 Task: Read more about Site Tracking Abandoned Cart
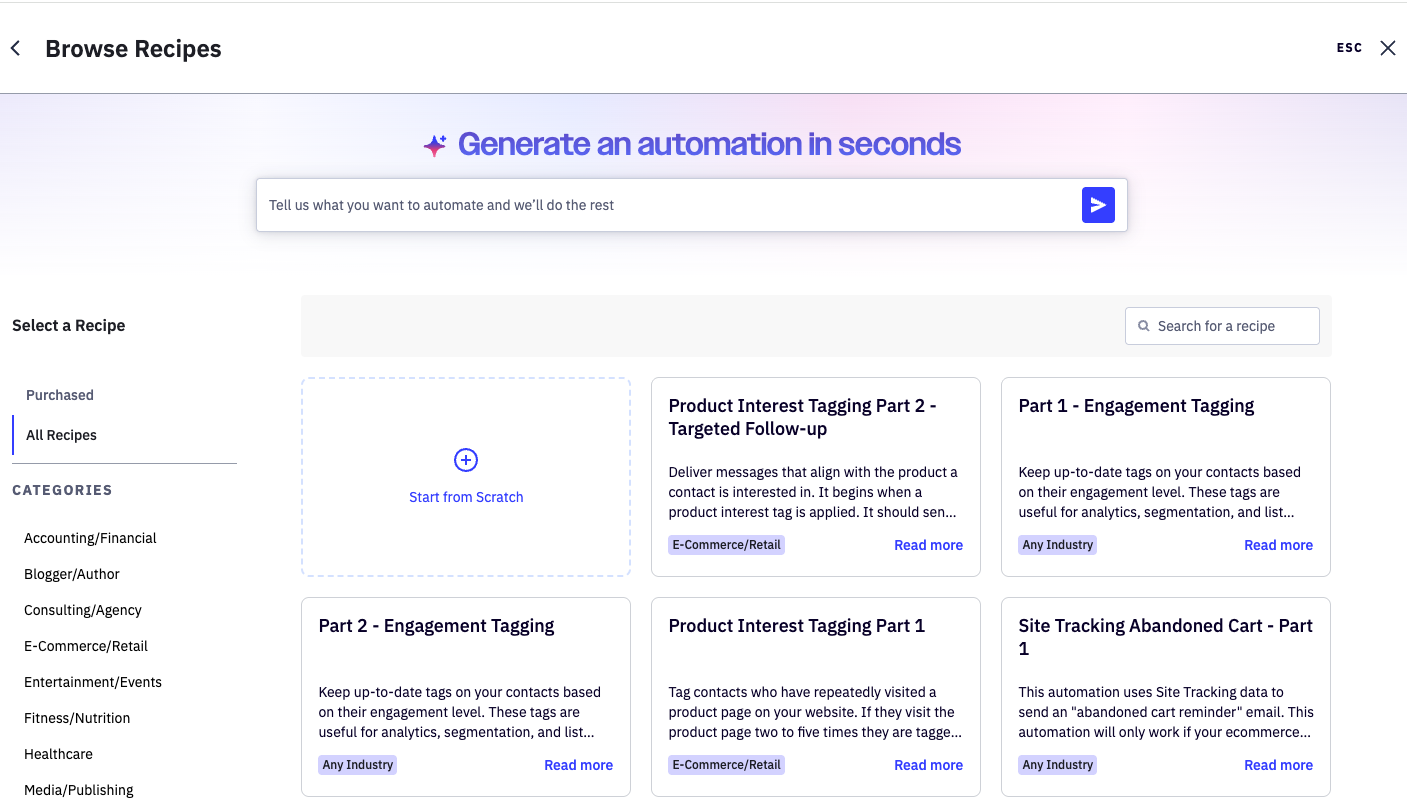[x=1278, y=764]
